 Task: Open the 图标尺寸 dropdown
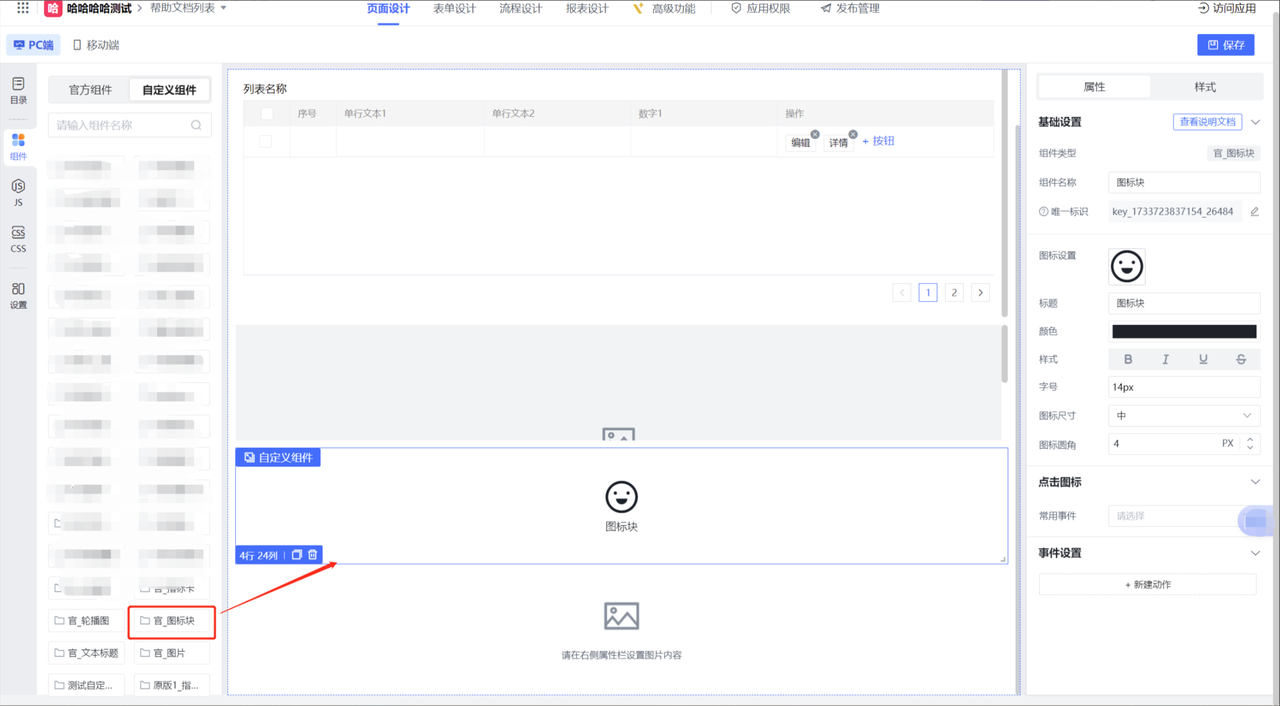point(1184,415)
